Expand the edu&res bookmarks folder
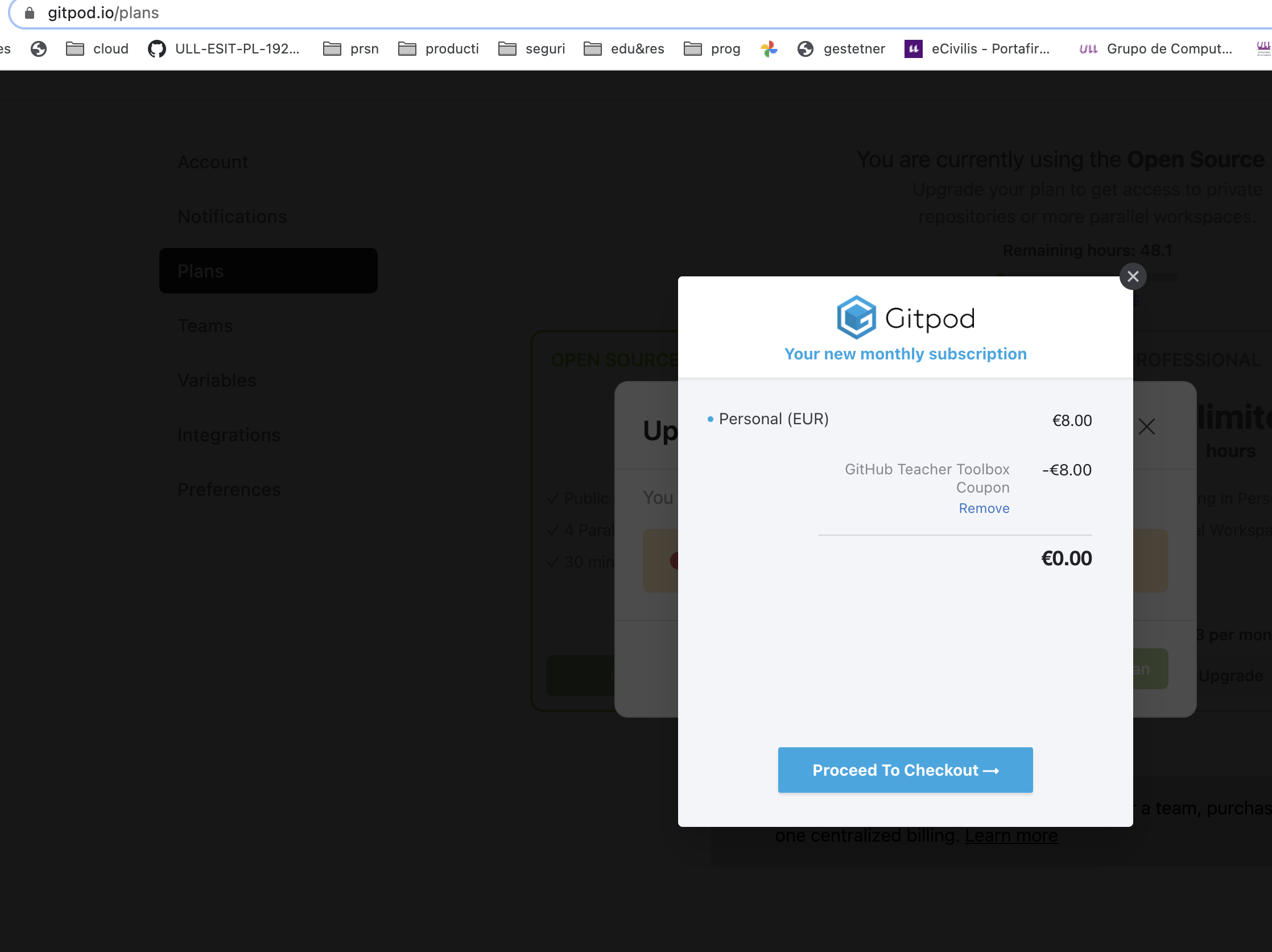This screenshot has width=1272, height=952. [624, 49]
